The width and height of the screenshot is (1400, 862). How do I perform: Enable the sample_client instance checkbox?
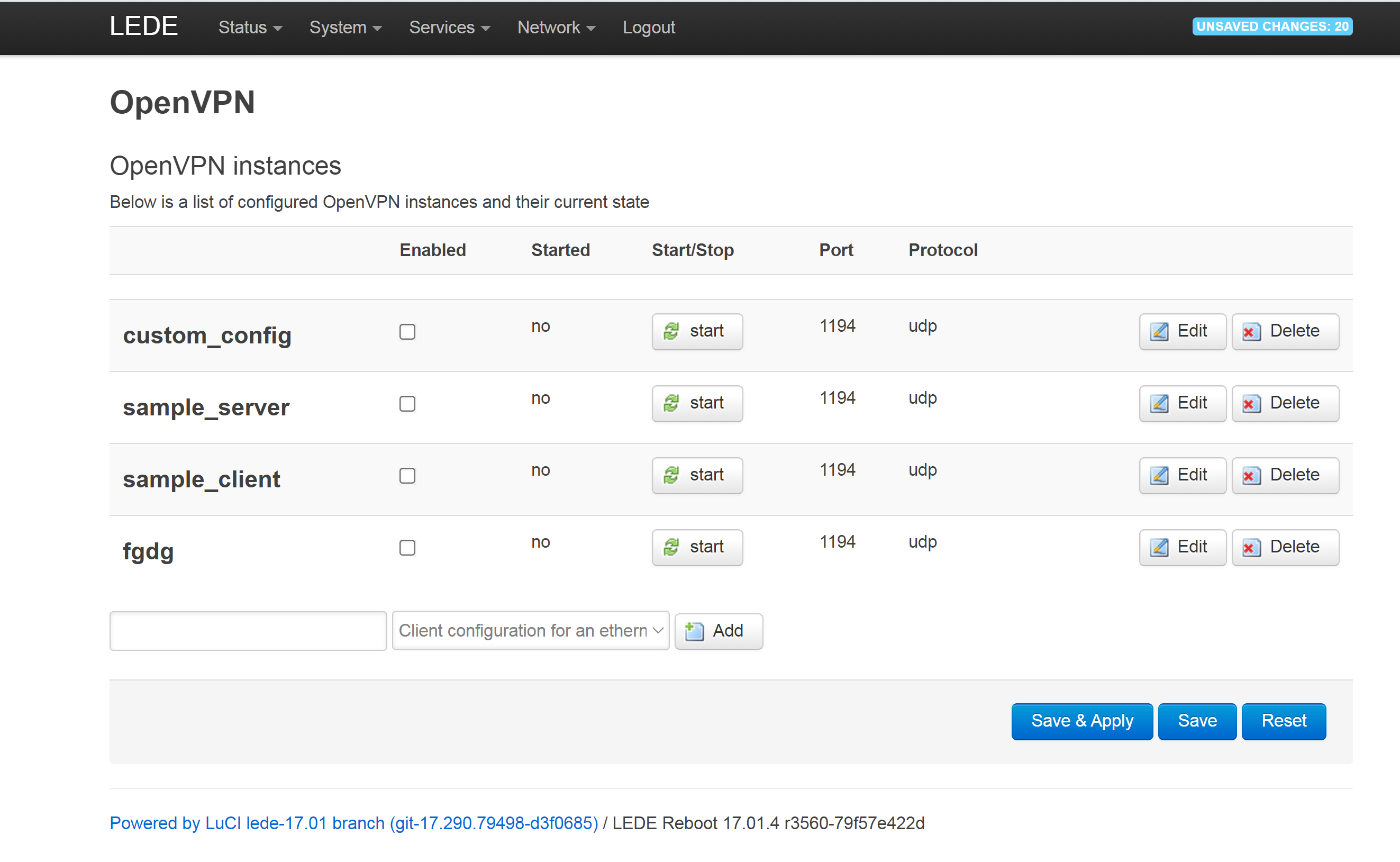click(407, 475)
